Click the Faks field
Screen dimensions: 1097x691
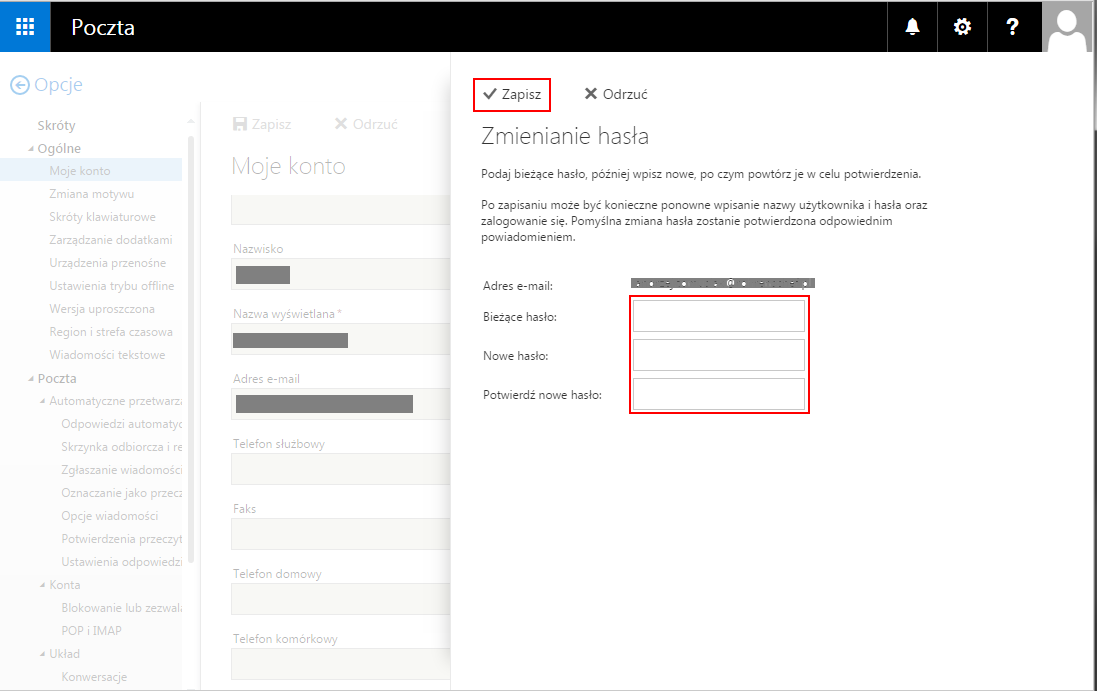(341, 534)
